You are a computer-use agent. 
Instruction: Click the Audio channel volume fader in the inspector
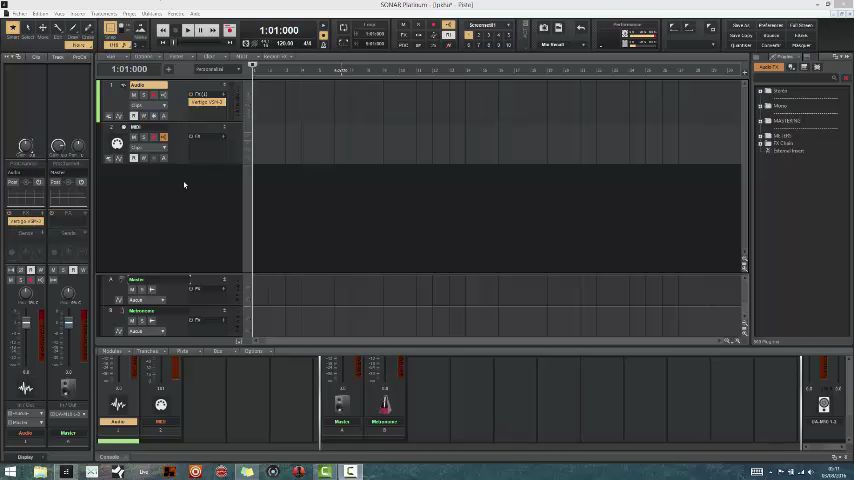click(x=26, y=322)
